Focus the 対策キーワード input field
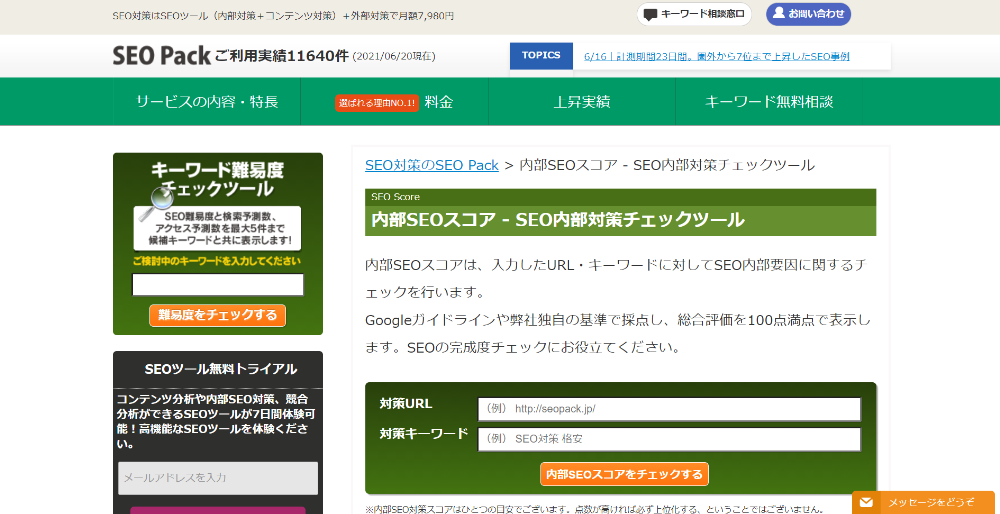The width and height of the screenshot is (1000, 514). 669,439
